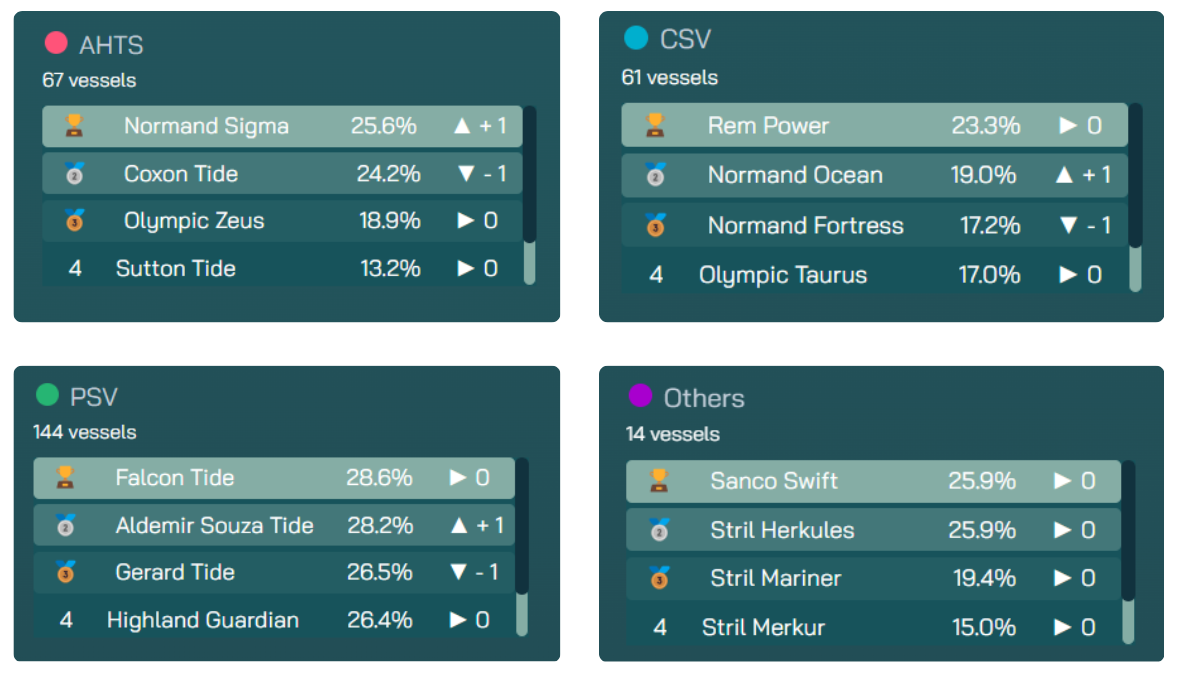Click the bronze medal icon beside Olympic Zeus
Viewport: 1177px width, 674px height.
tap(74, 220)
